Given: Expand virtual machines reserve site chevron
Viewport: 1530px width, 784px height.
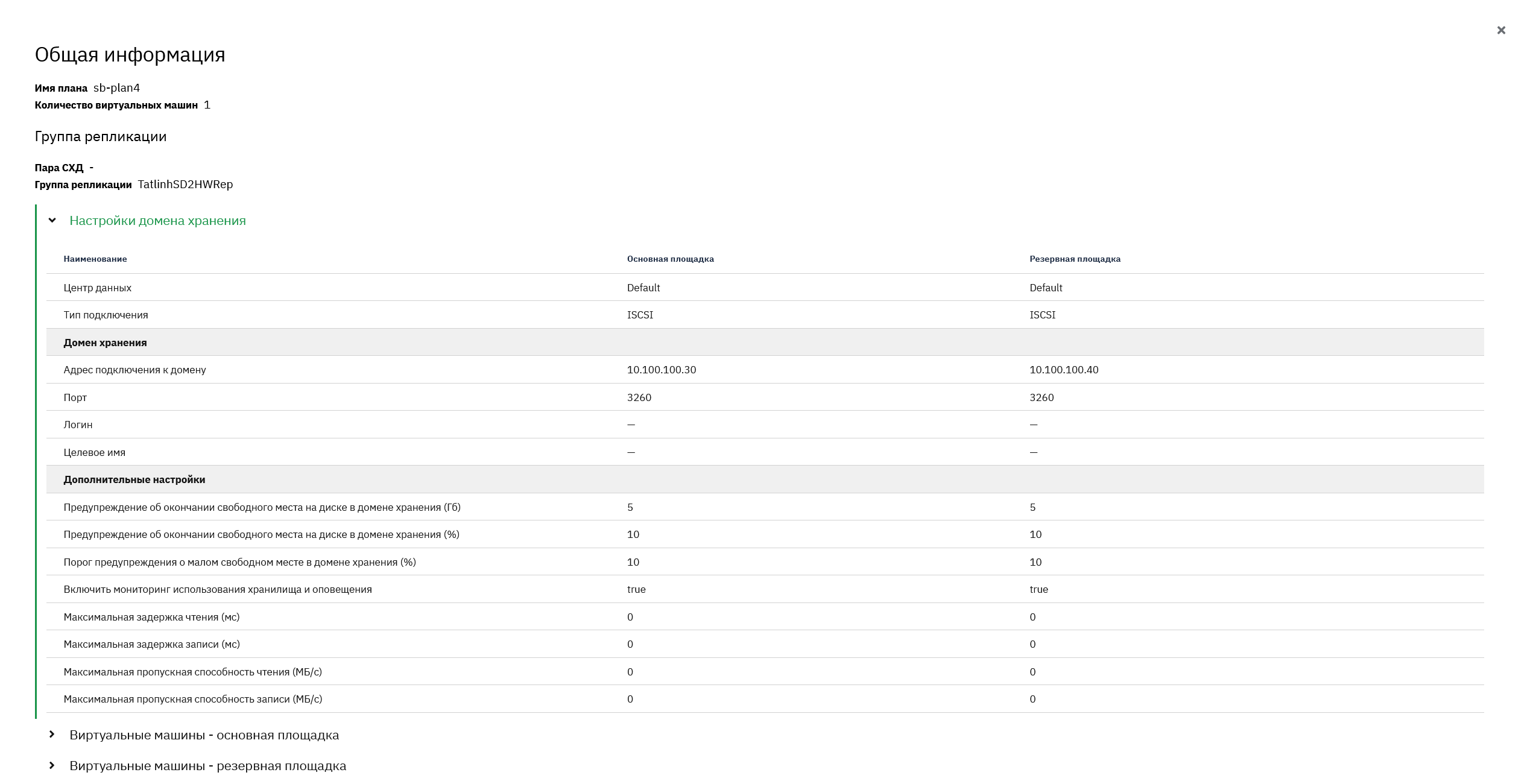Looking at the screenshot, I should click(52, 766).
